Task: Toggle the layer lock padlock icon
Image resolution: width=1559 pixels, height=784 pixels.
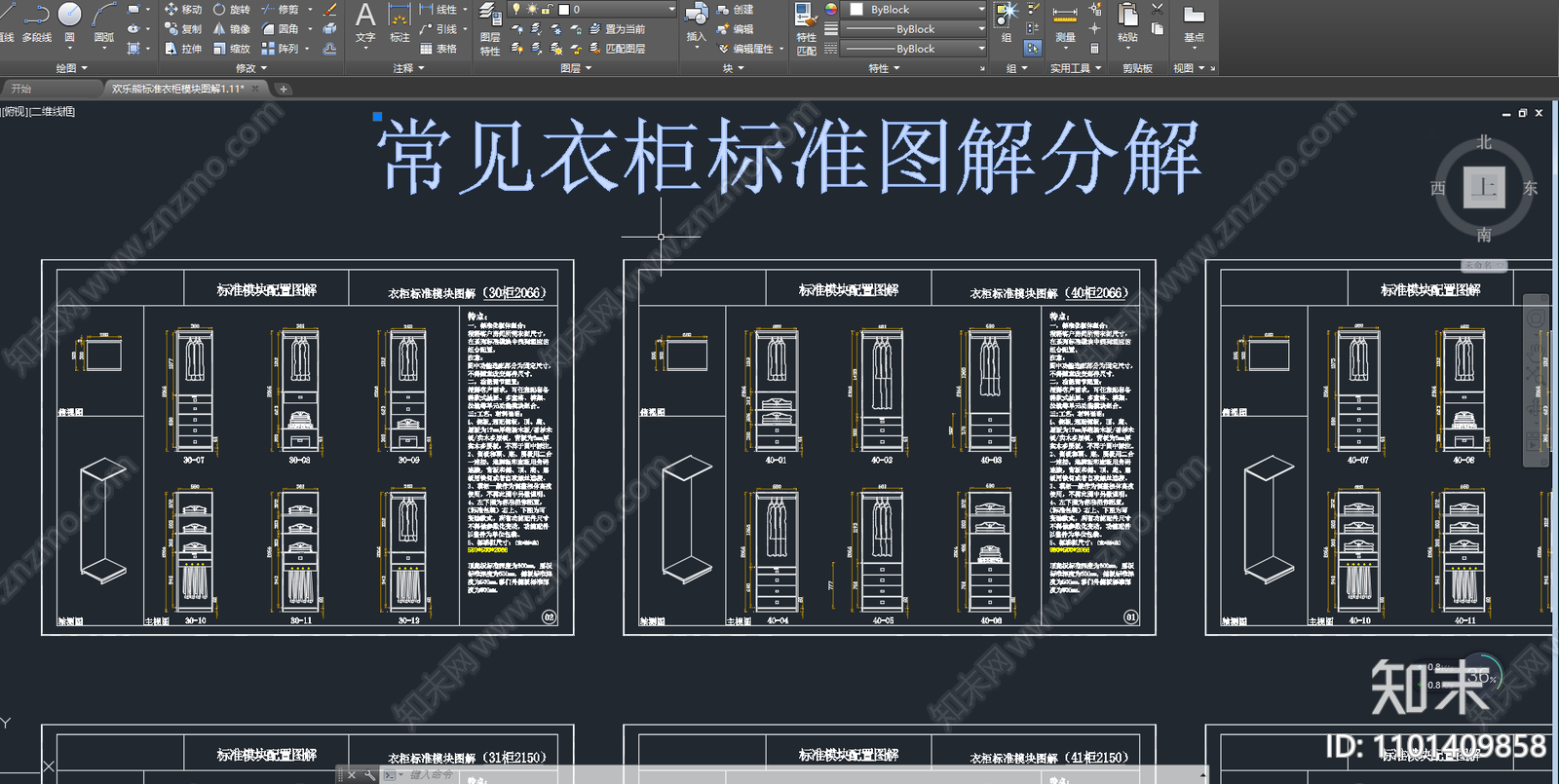Action: tap(548, 9)
